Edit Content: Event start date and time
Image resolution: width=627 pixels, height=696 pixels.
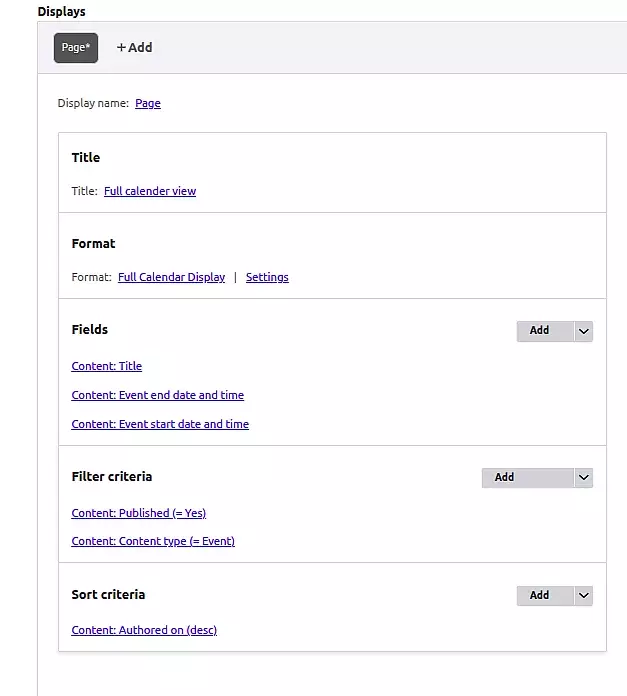[160, 424]
